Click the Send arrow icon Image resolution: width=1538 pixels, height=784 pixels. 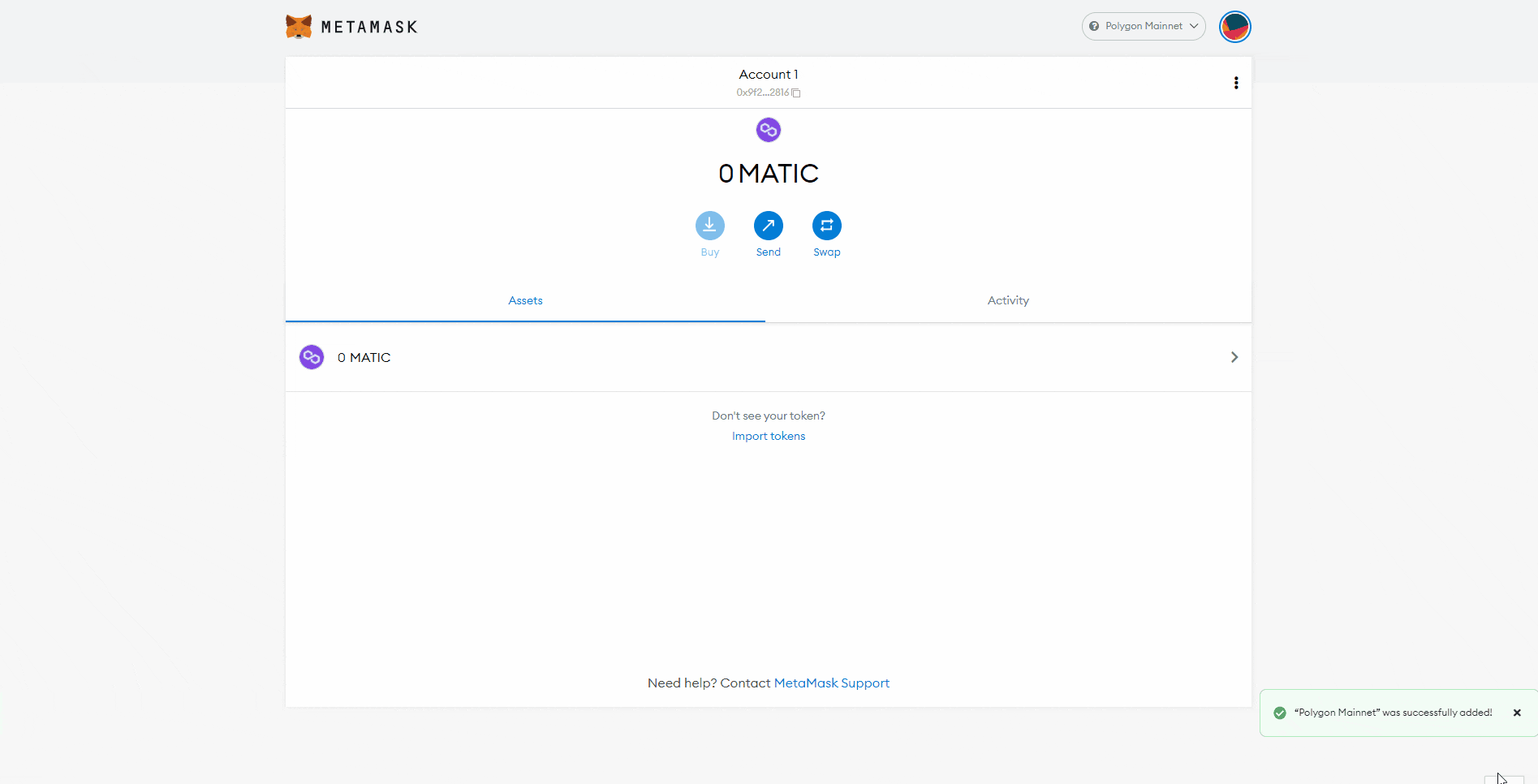769,226
